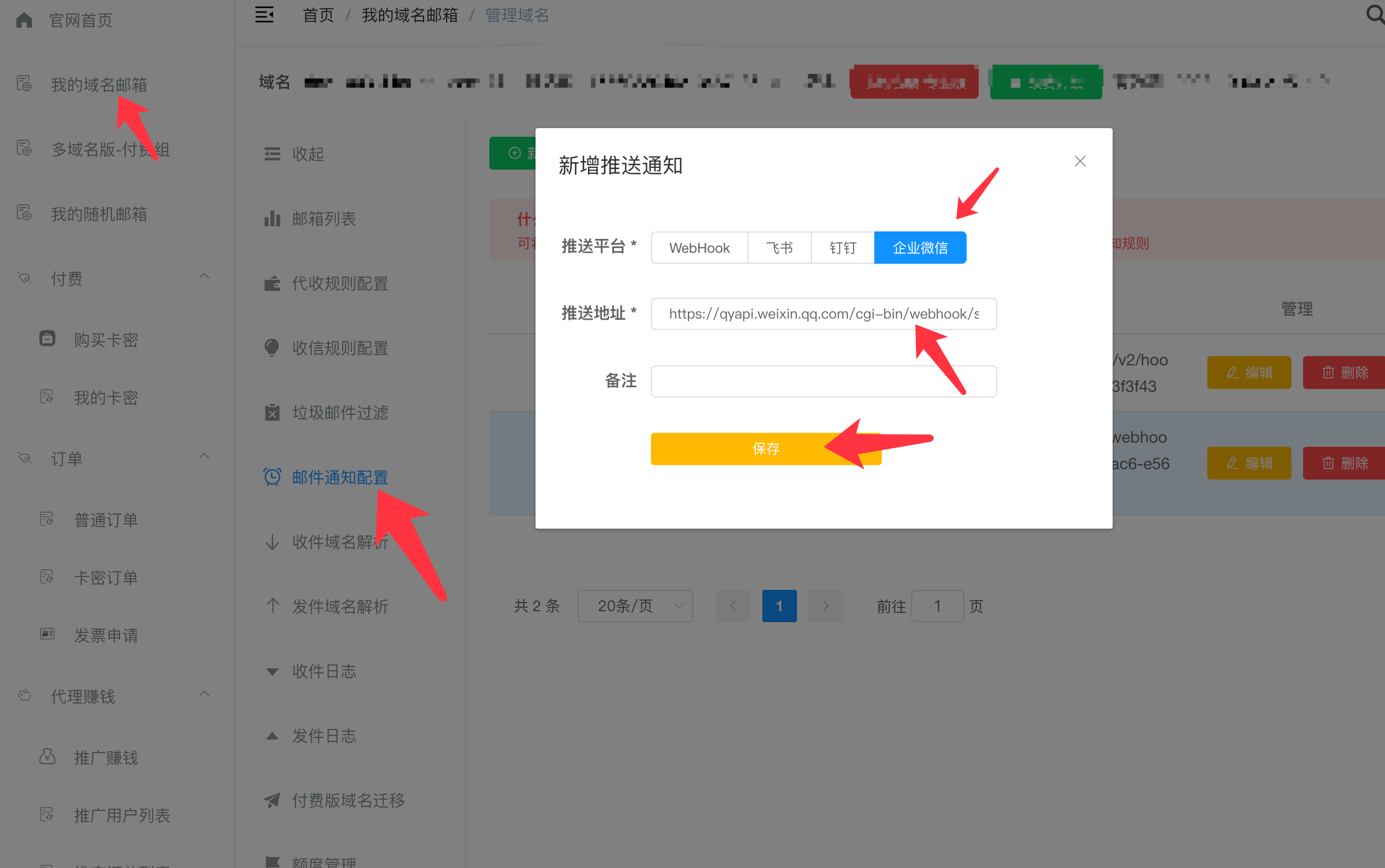Open 首页 breadcrumb link
This screenshot has height=868, width=1385.
(x=319, y=15)
